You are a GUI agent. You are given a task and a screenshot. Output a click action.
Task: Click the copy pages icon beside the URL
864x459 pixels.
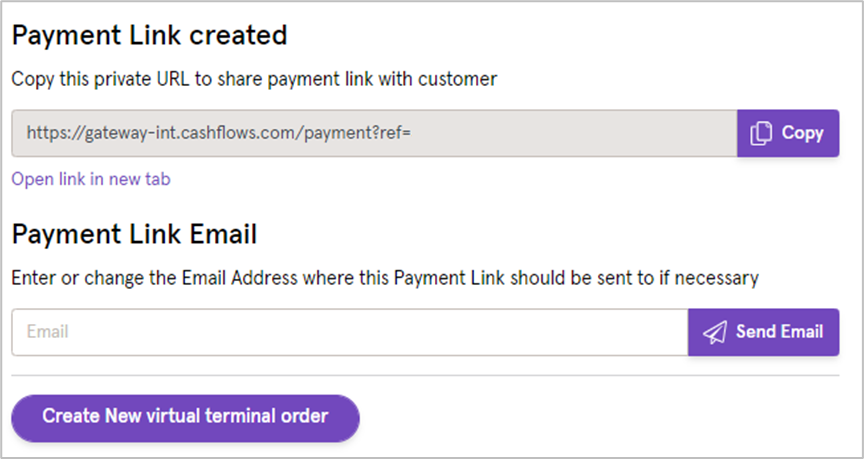[x=761, y=134]
